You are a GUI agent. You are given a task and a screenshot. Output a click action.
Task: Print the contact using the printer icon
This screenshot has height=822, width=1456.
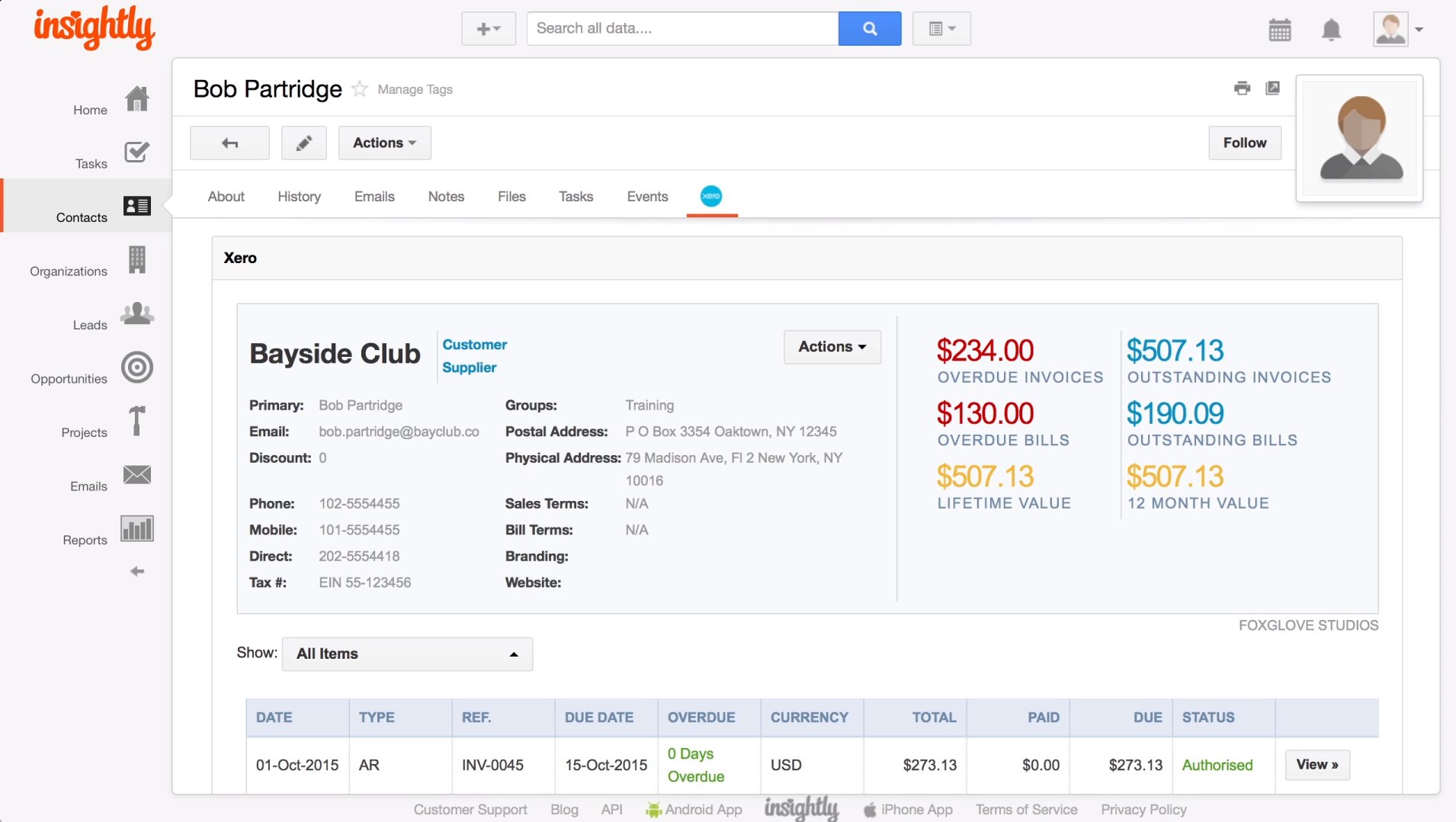1243,88
